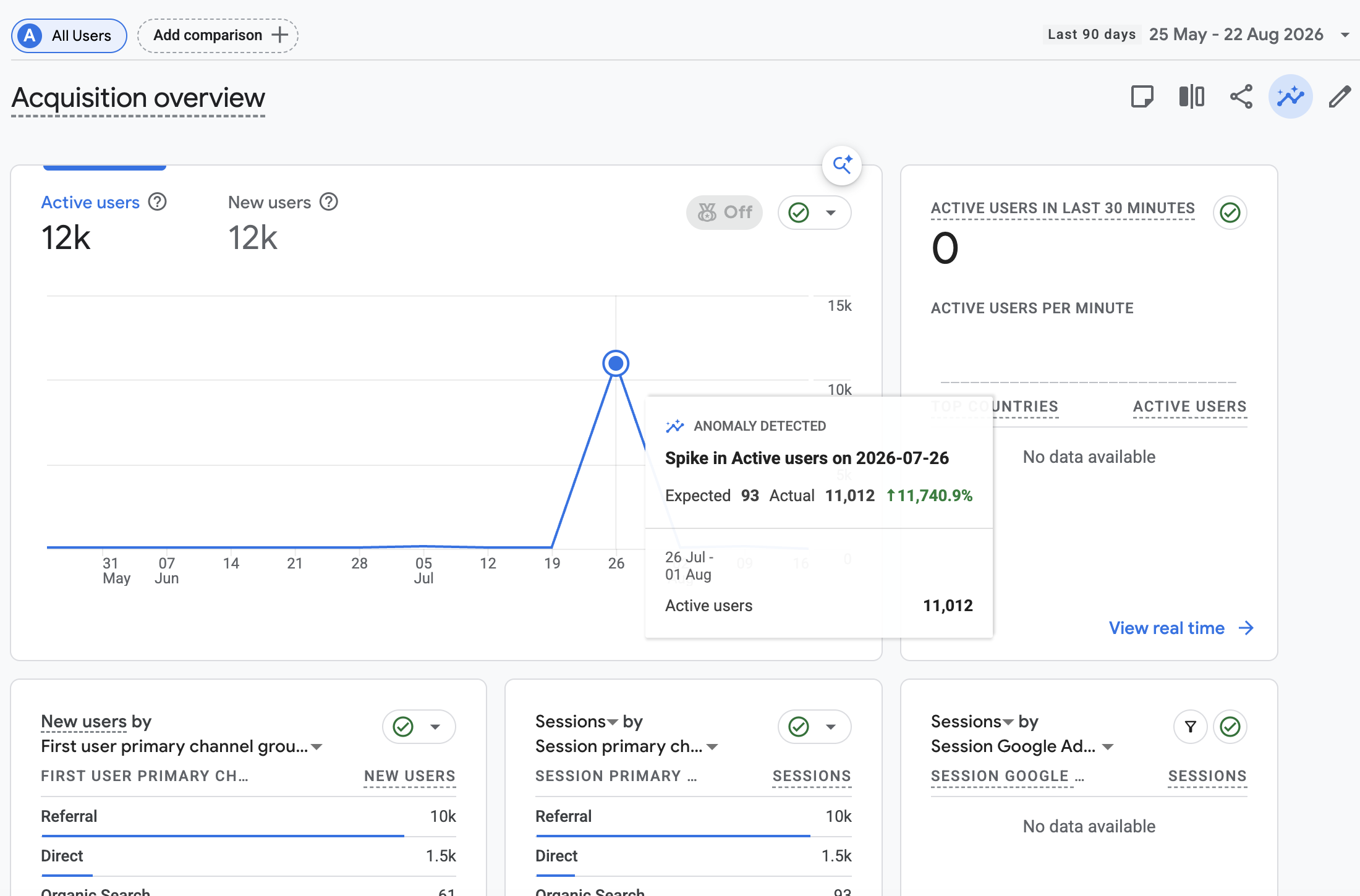The height and width of the screenshot is (896, 1360).
Task: Click Sessions column header in channel card
Action: tap(812, 776)
